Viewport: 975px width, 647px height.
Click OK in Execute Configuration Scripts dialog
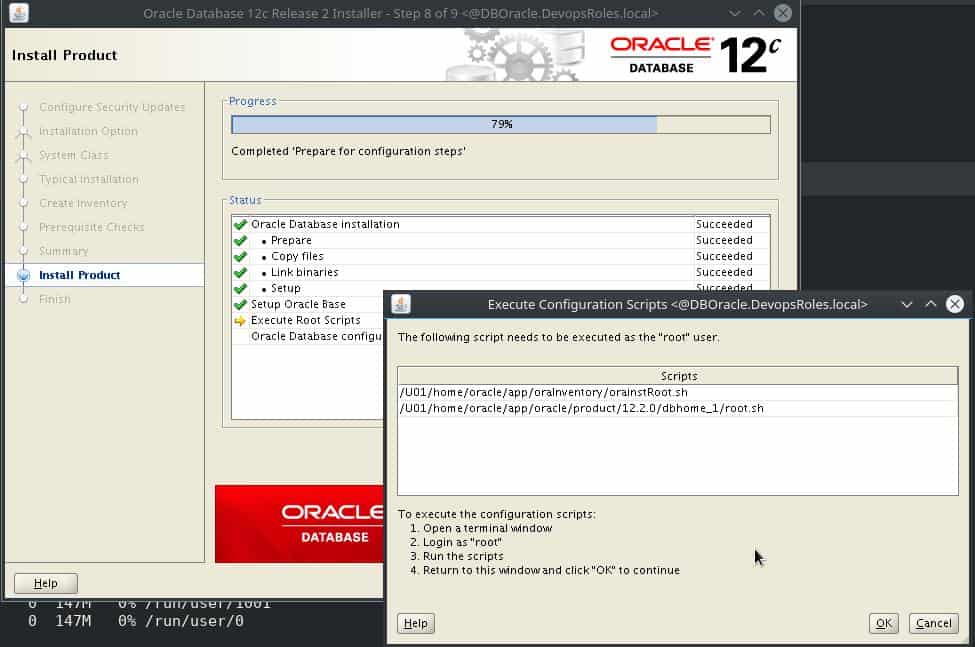[883, 623]
